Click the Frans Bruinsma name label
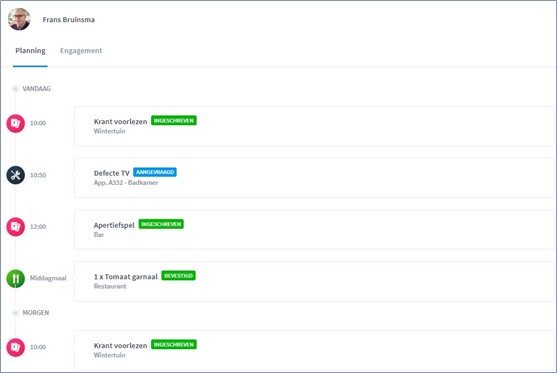 69,20
